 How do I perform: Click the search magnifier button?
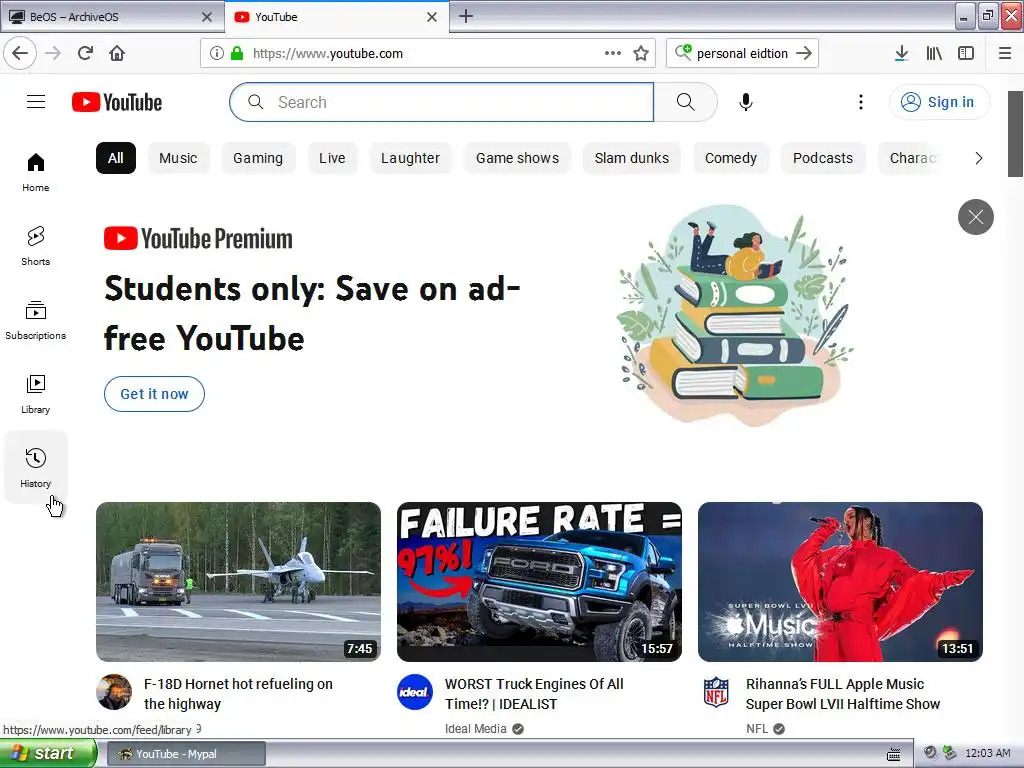tap(685, 102)
